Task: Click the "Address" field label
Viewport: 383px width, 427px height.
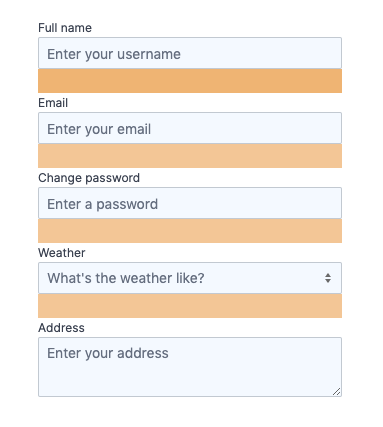Action: coord(61,328)
